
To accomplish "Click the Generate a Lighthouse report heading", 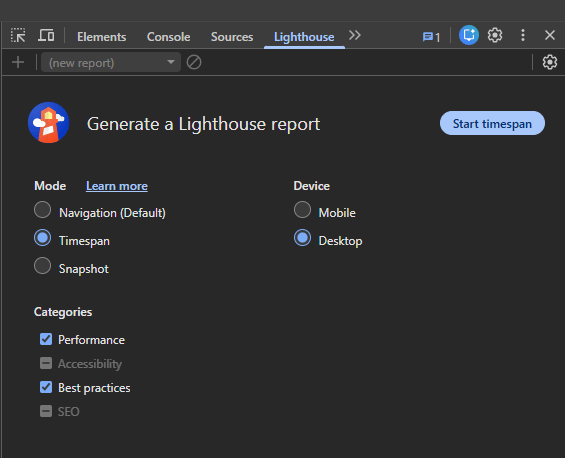I will [x=204, y=124].
